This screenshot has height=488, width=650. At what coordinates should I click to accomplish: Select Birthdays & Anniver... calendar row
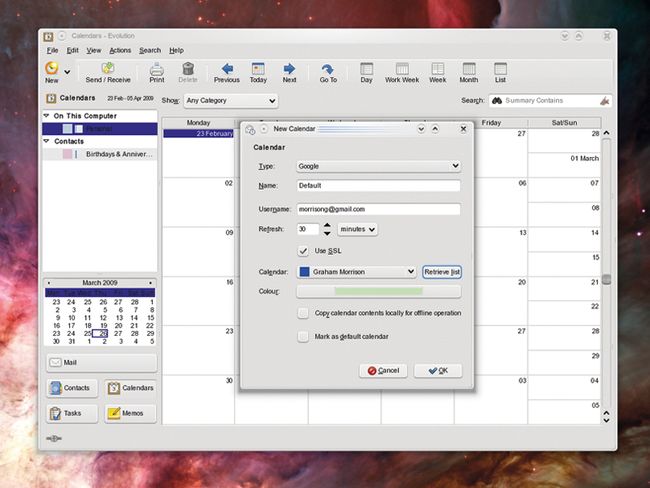pos(100,154)
